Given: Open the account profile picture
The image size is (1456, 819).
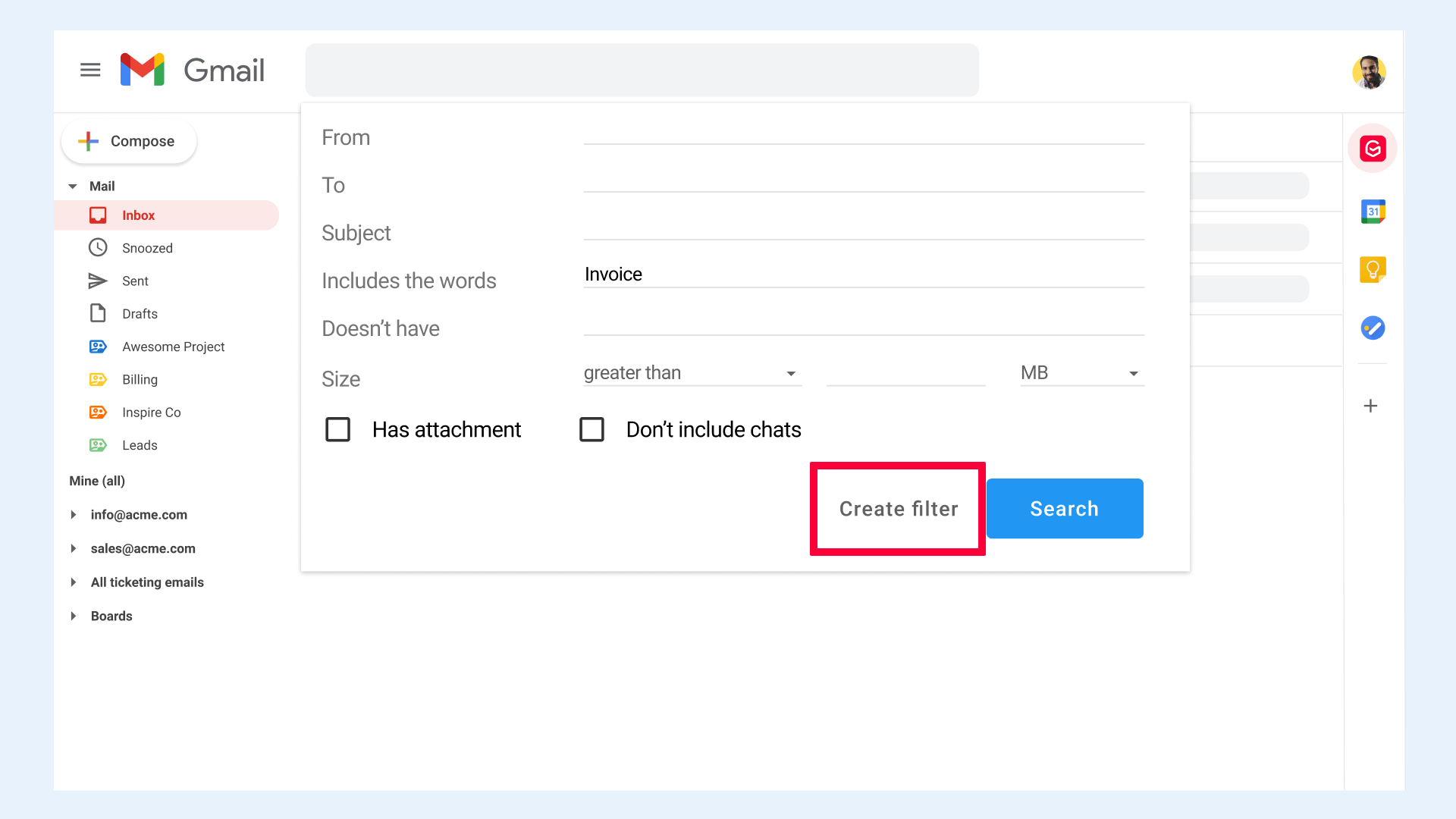Looking at the screenshot, I should point(1369,72).
